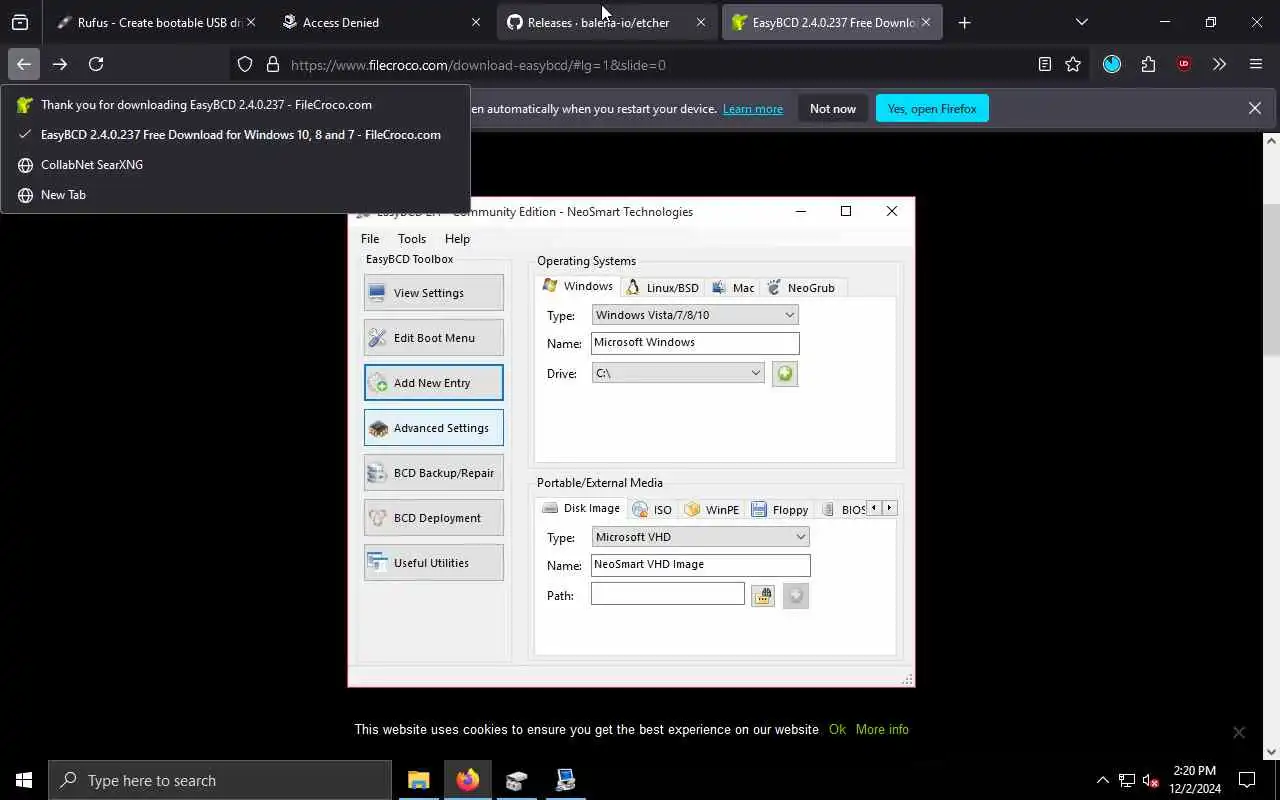Click the volume icon in system tray
This screenshot has height=800, width=1280.
pyautogui.click(x=1150, y=781)
